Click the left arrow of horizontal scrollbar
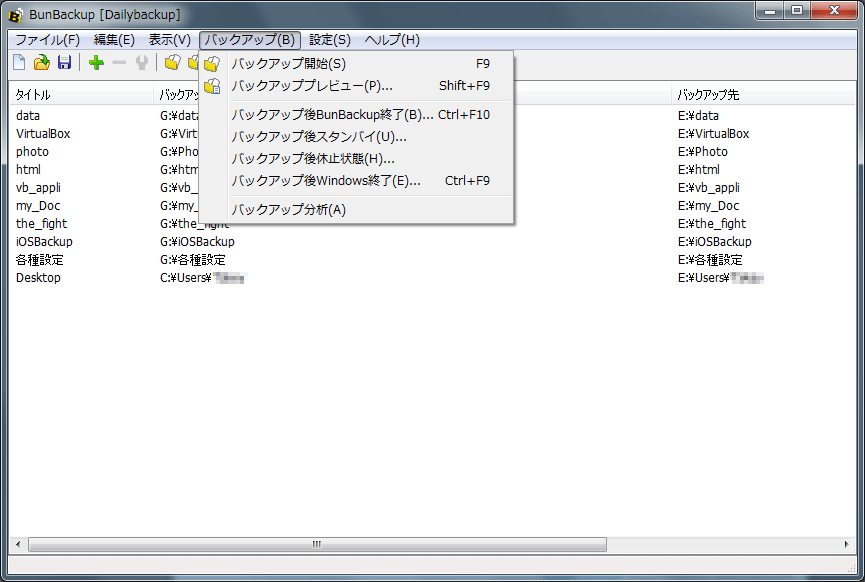865x582 pixels. coord(18,544)
